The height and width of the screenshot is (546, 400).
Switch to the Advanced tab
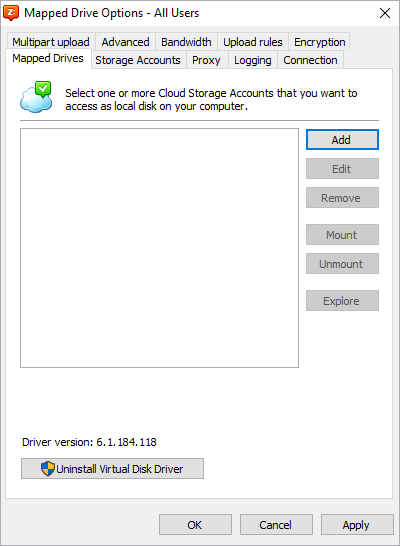pos(125,42)
